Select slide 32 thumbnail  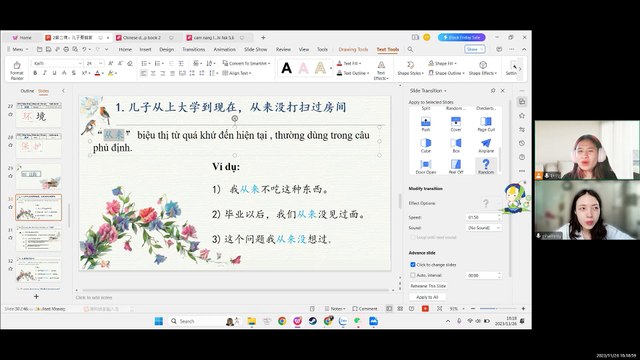click(x=38, y=269)
